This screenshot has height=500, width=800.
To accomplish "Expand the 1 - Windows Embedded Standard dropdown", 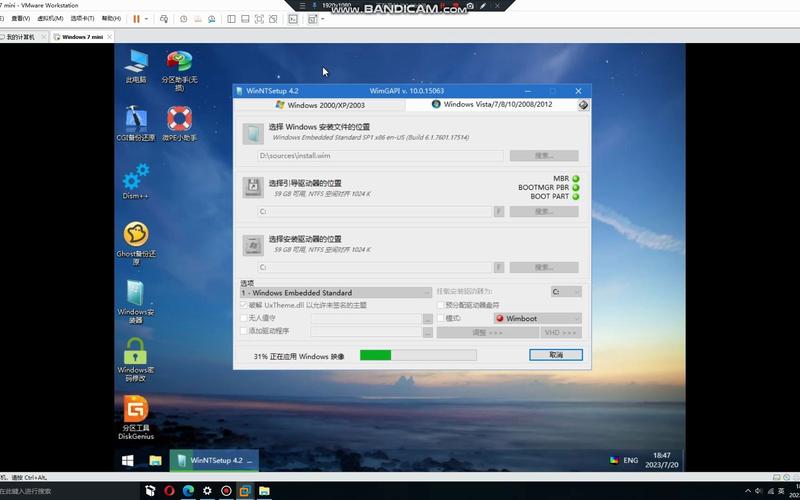I will point(336,293).
